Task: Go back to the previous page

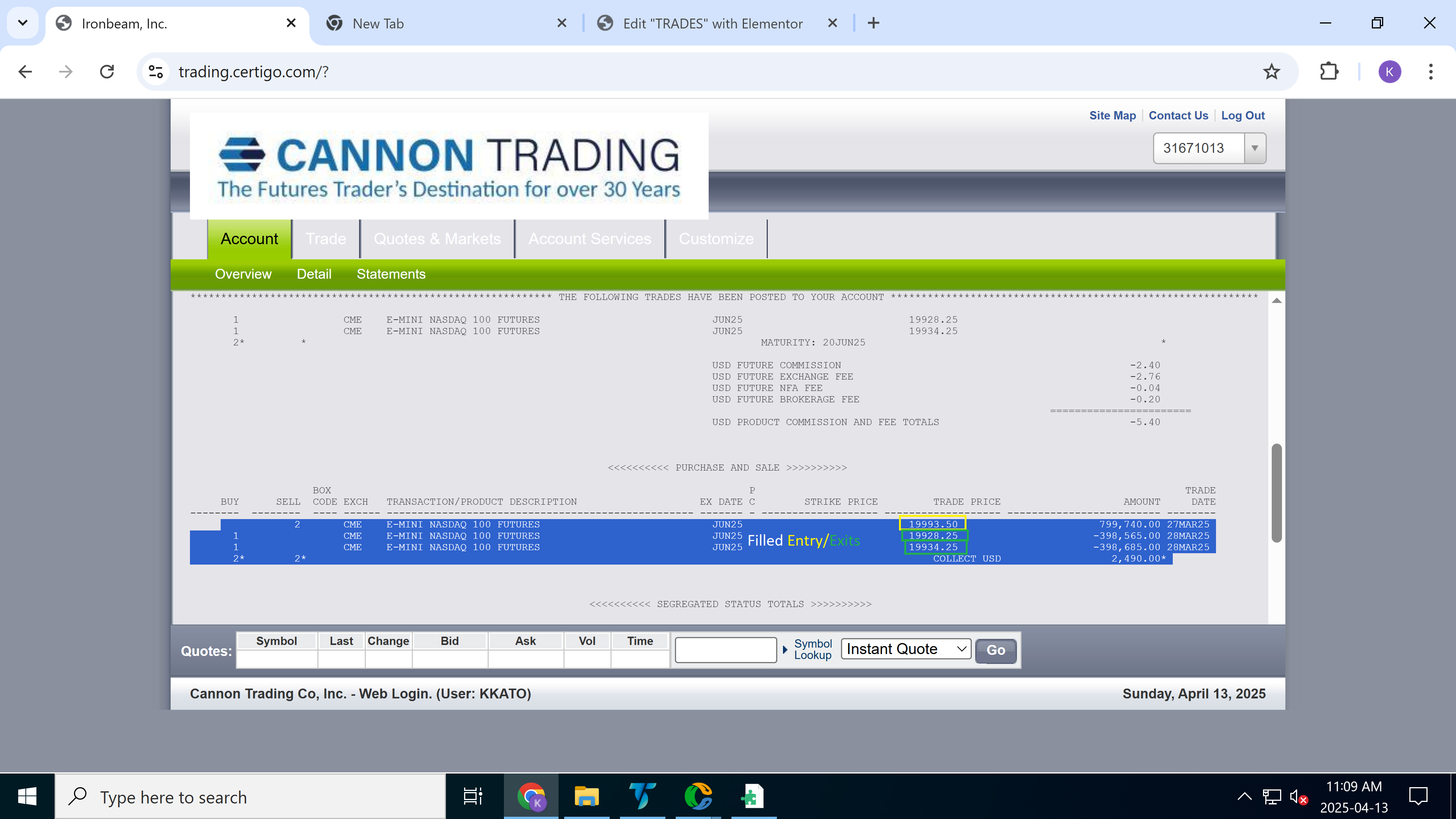Action: pos(25,72)
